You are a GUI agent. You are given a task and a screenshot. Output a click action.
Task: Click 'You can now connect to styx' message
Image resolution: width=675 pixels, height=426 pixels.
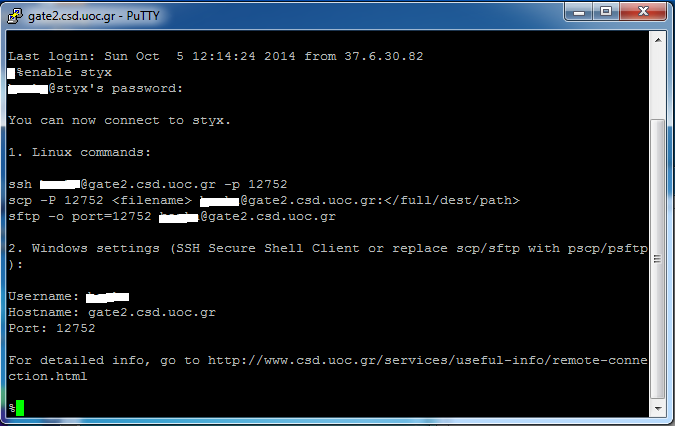coord(119,120)
